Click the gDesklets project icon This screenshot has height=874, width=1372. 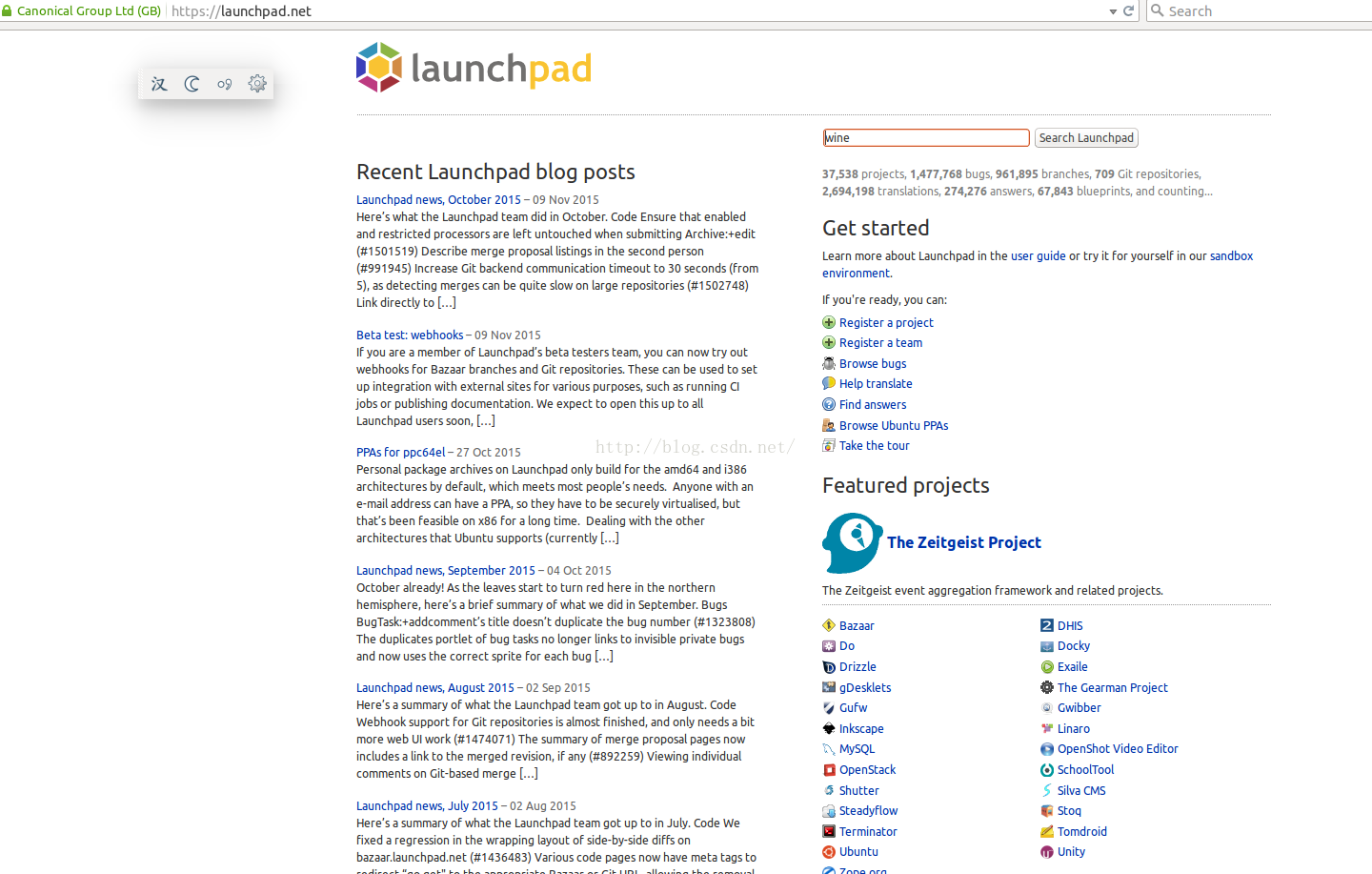[x=829, y=687]
